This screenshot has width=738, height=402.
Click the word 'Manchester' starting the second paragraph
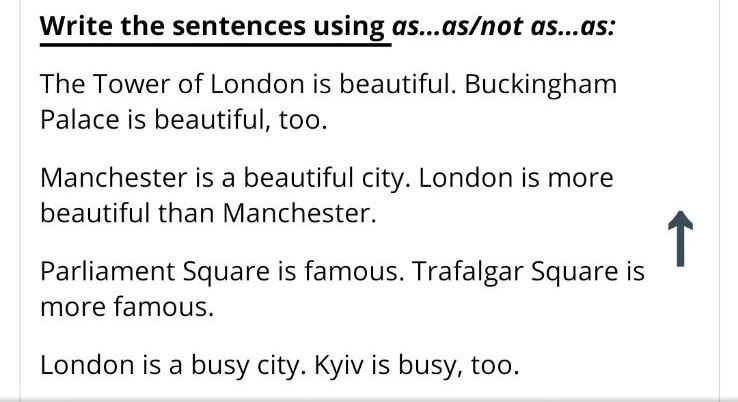click(x=114, y=178)
